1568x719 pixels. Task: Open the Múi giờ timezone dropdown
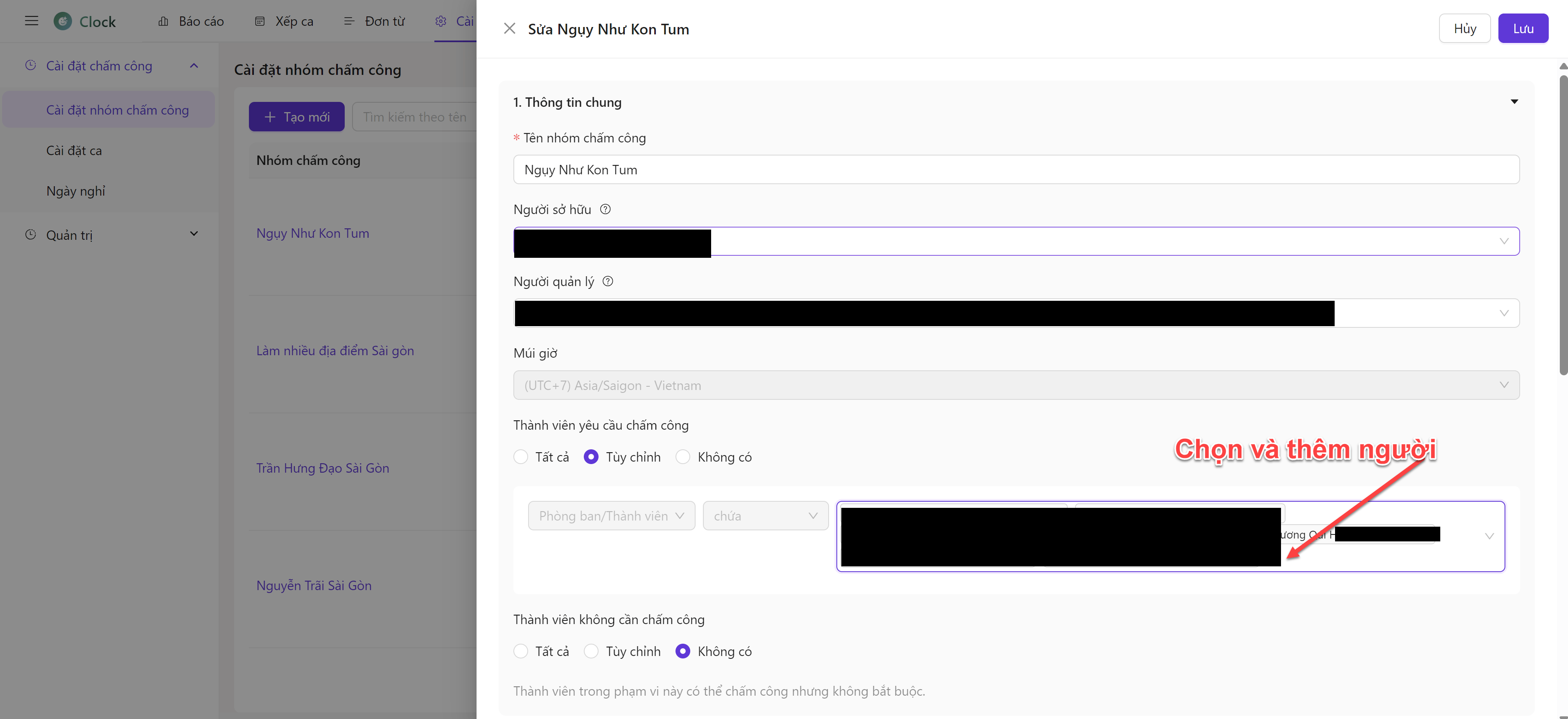click(x=1016, y=385)
